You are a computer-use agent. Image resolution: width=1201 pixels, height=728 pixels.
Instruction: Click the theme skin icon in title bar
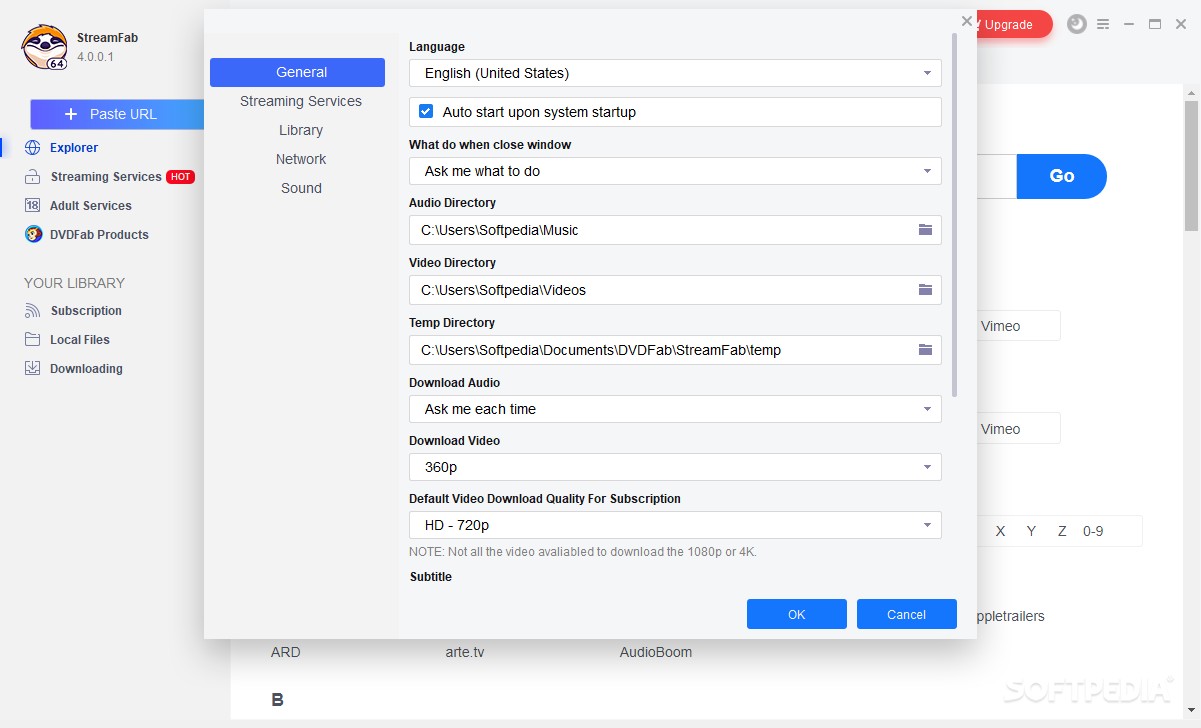click(x=1077, y=24)
